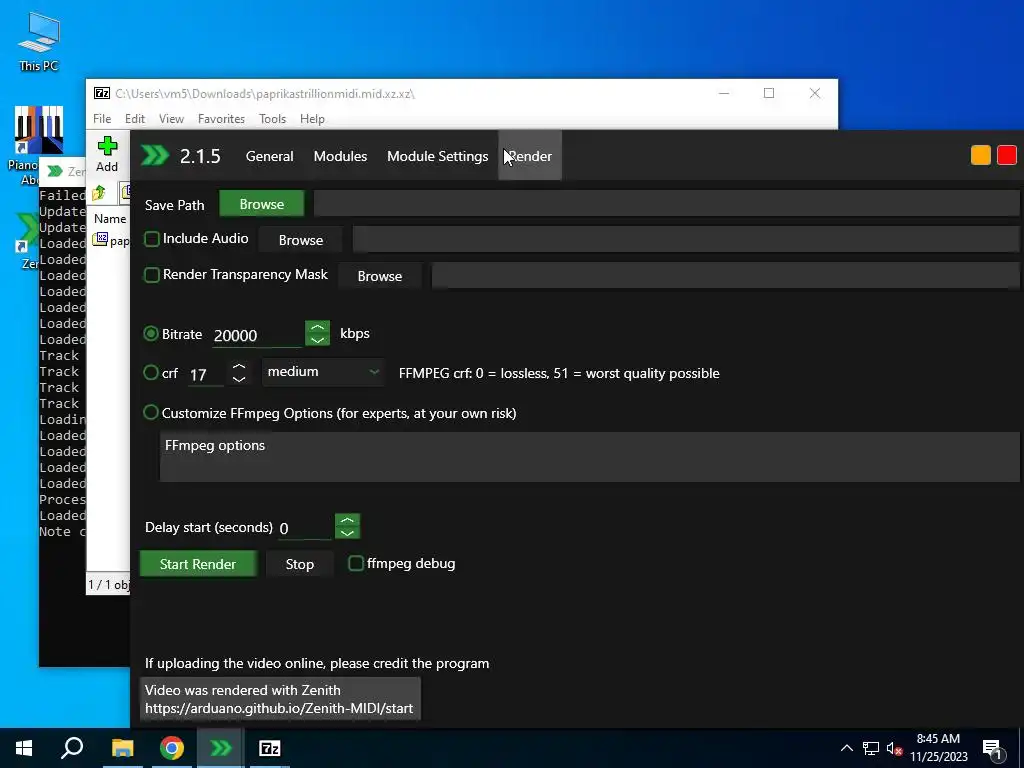Click the transparency mask path field

coord(726,276)
